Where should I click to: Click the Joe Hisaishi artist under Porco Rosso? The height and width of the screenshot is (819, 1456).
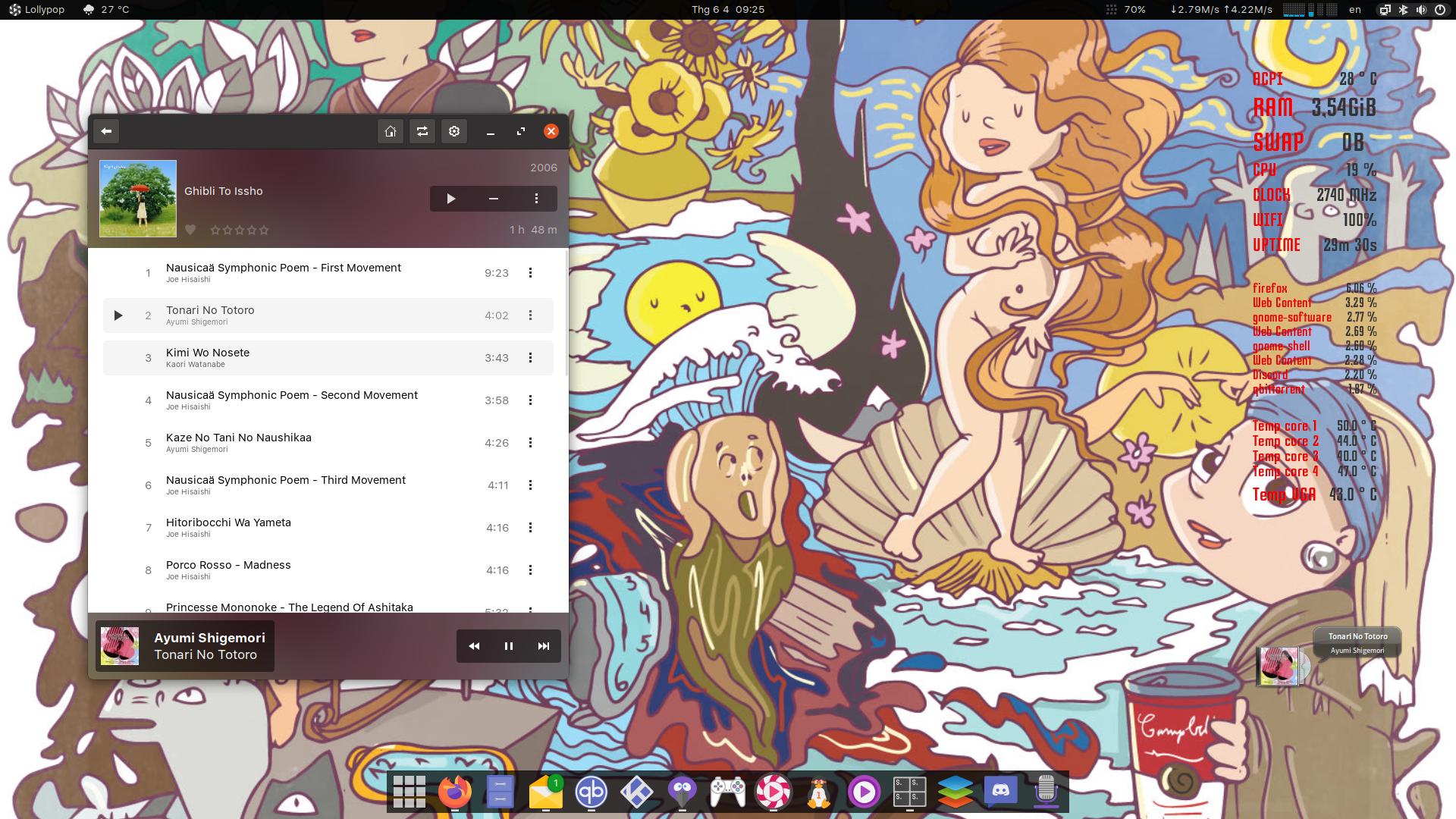click(x=188, y=577)
